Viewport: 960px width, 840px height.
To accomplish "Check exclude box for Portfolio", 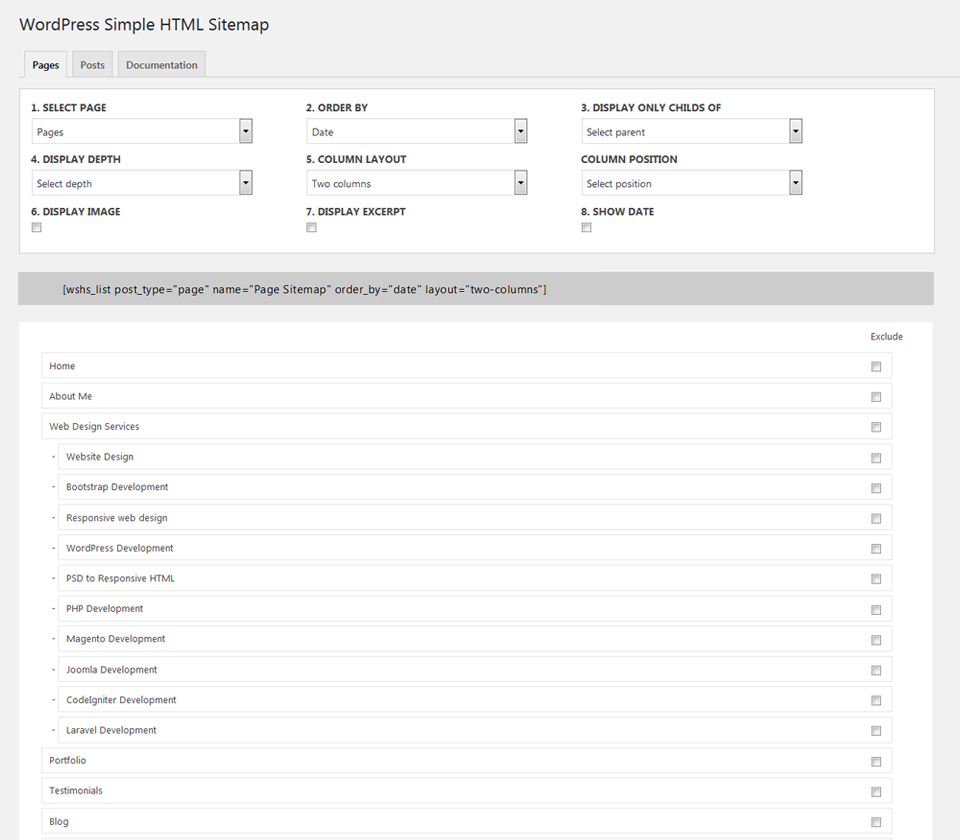I will point(876,762).
